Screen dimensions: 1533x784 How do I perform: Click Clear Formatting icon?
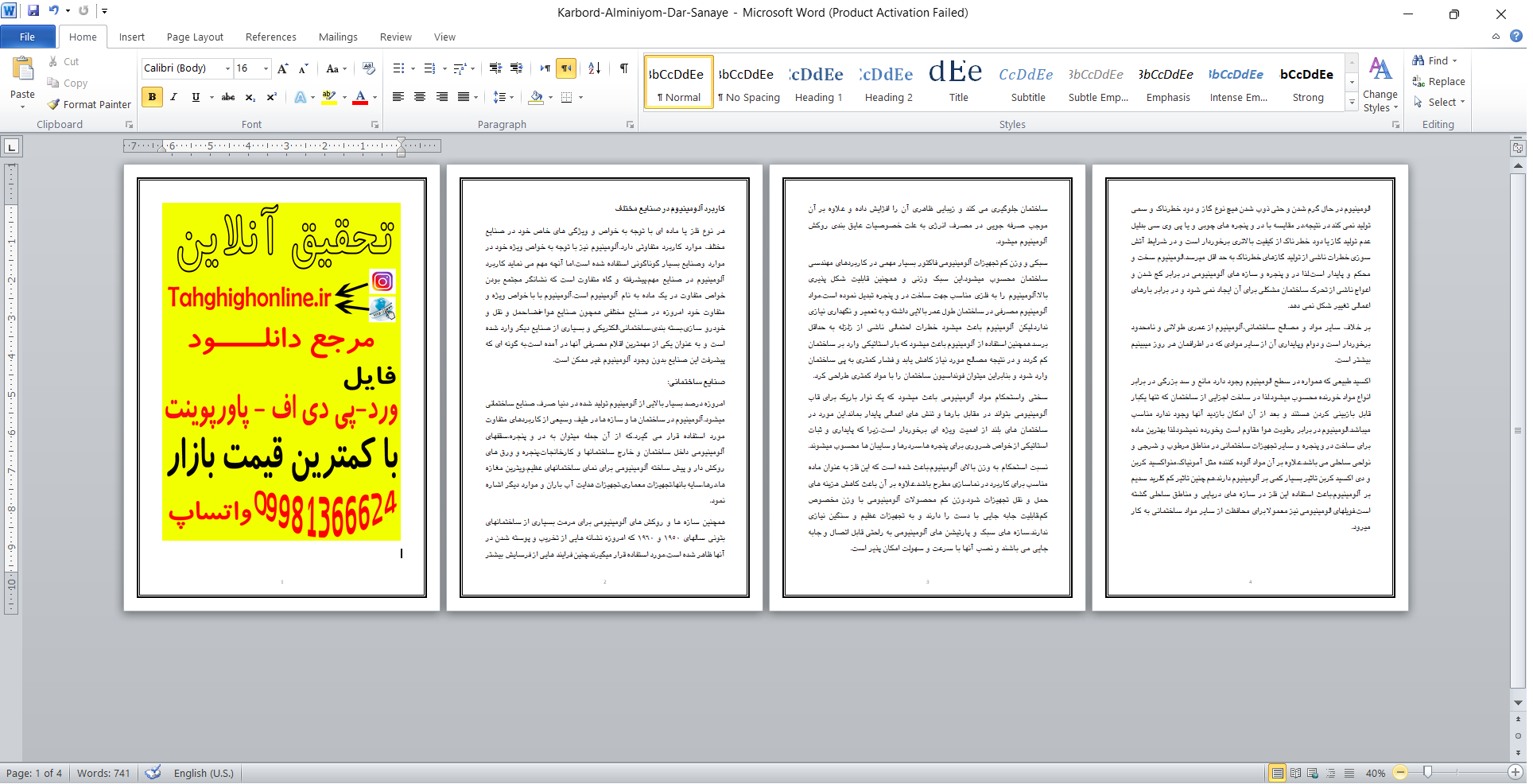tap(368, 68)
